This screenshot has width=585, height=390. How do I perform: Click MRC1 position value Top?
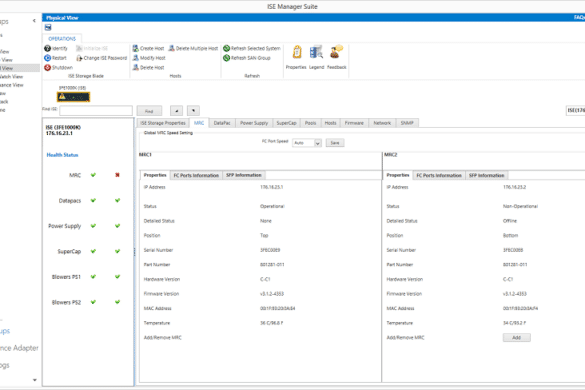pos(264,235)
